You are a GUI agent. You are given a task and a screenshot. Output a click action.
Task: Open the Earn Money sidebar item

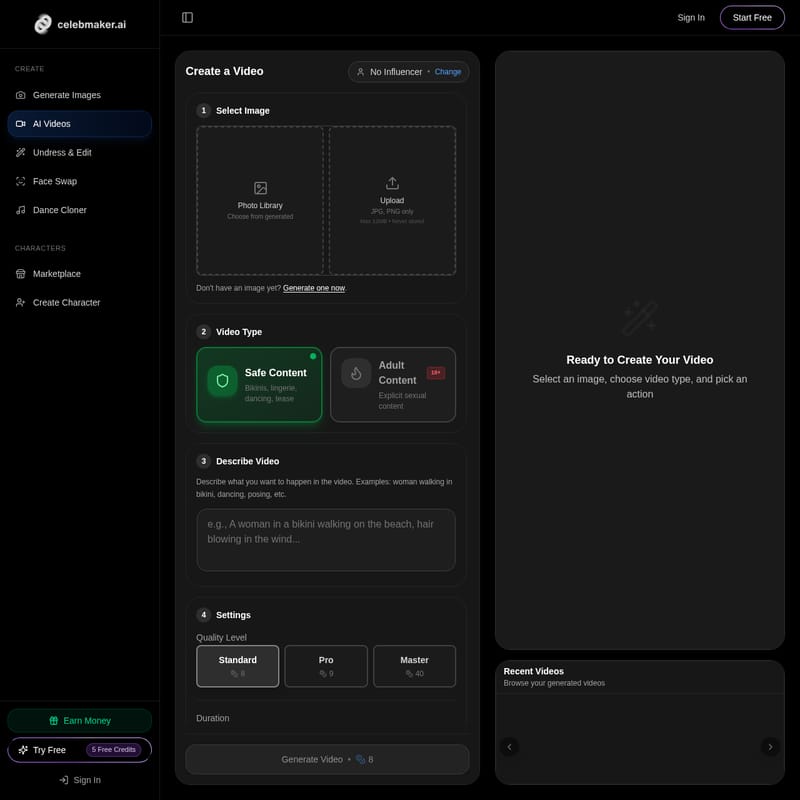79,720
